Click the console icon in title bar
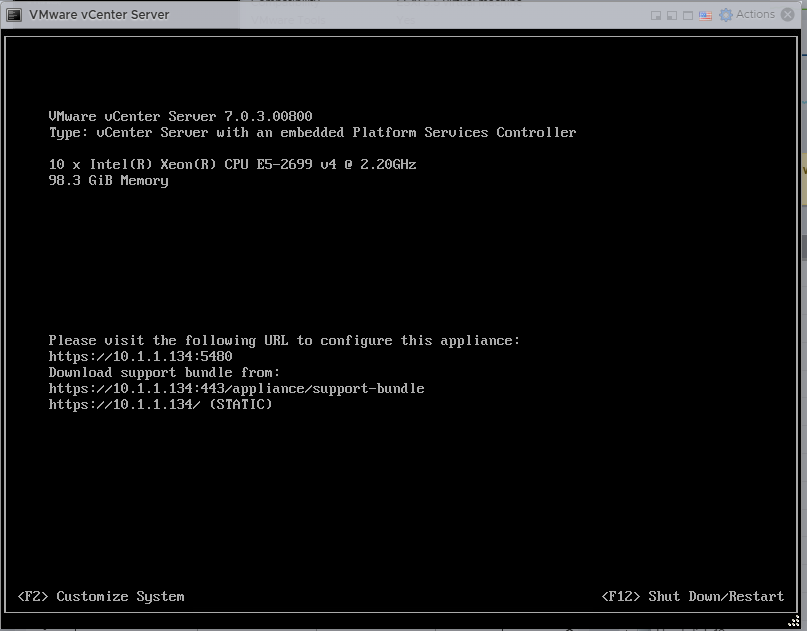 pos(14,15)
